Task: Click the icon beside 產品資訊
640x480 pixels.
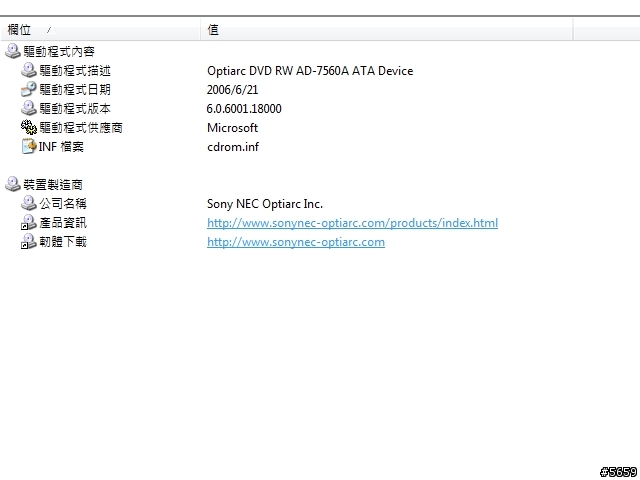Action: coord(29,222)
